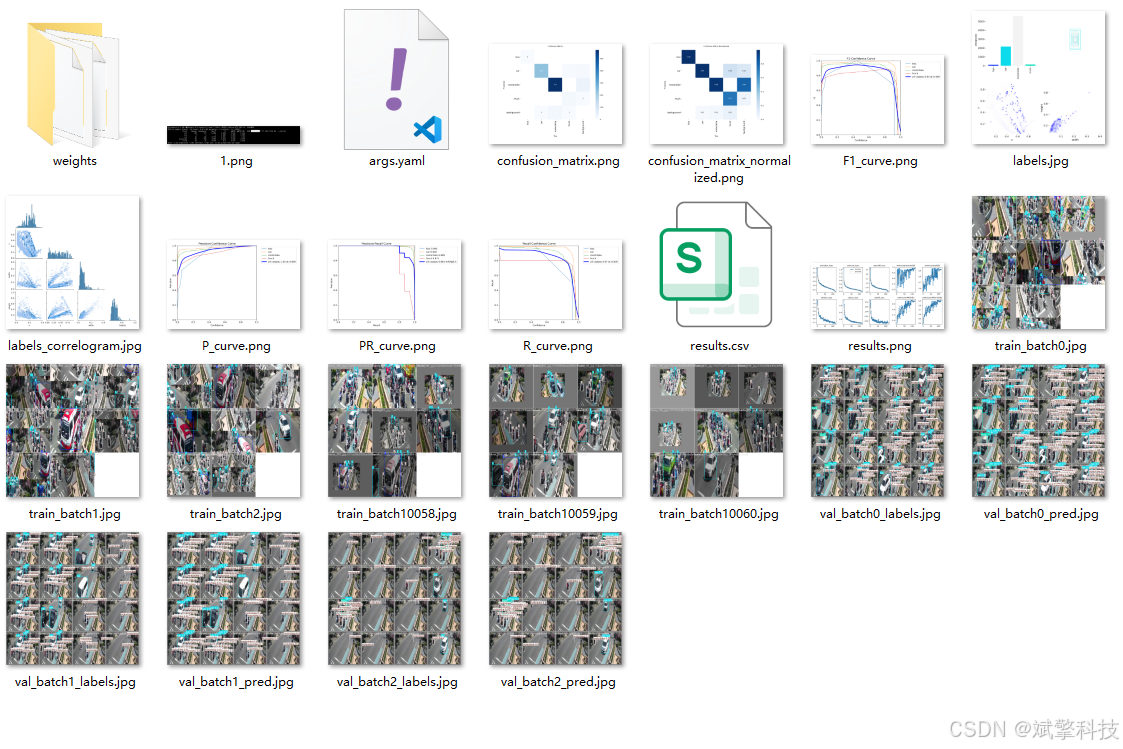Select the train_batch10060.jpg thumbnail

point(716,430)
